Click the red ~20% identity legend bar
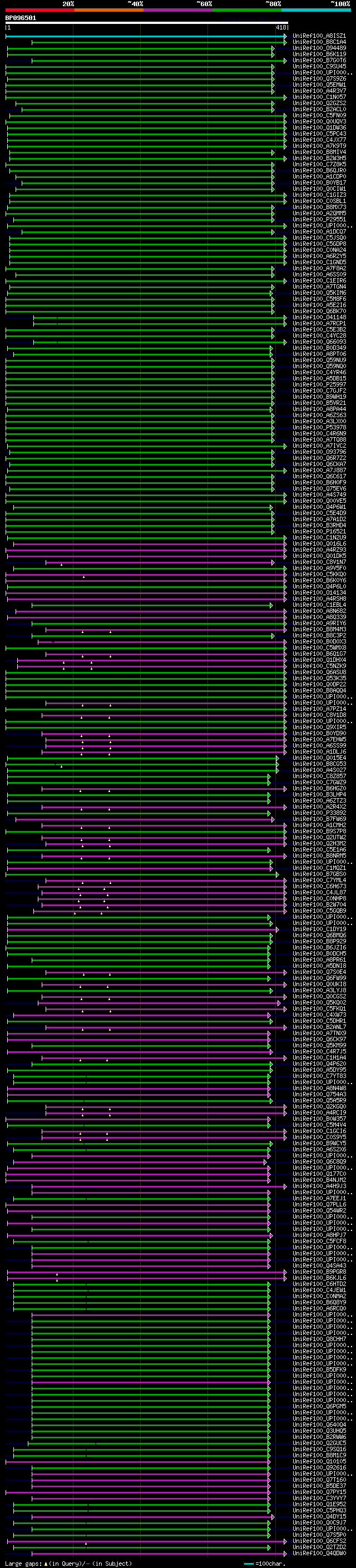This screenshot has height=1568, width=356. 39,10
